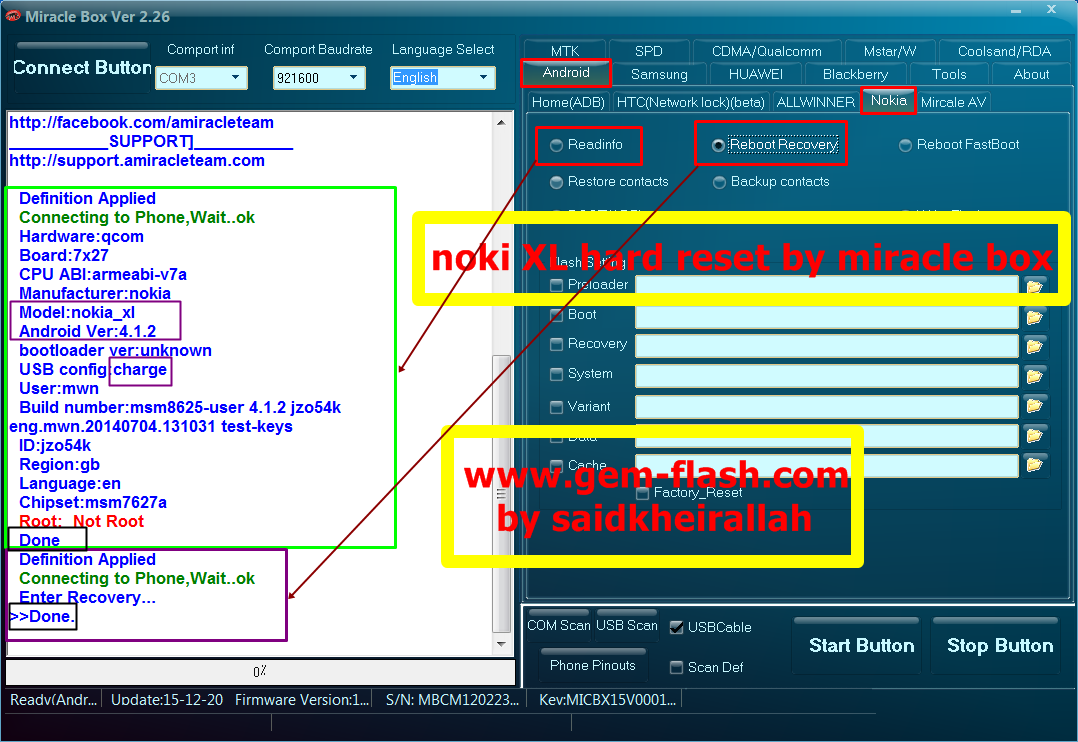Tick the Preloader checkbox
The height and width of the screenshot is (742, 1078).
coord(557,285)
